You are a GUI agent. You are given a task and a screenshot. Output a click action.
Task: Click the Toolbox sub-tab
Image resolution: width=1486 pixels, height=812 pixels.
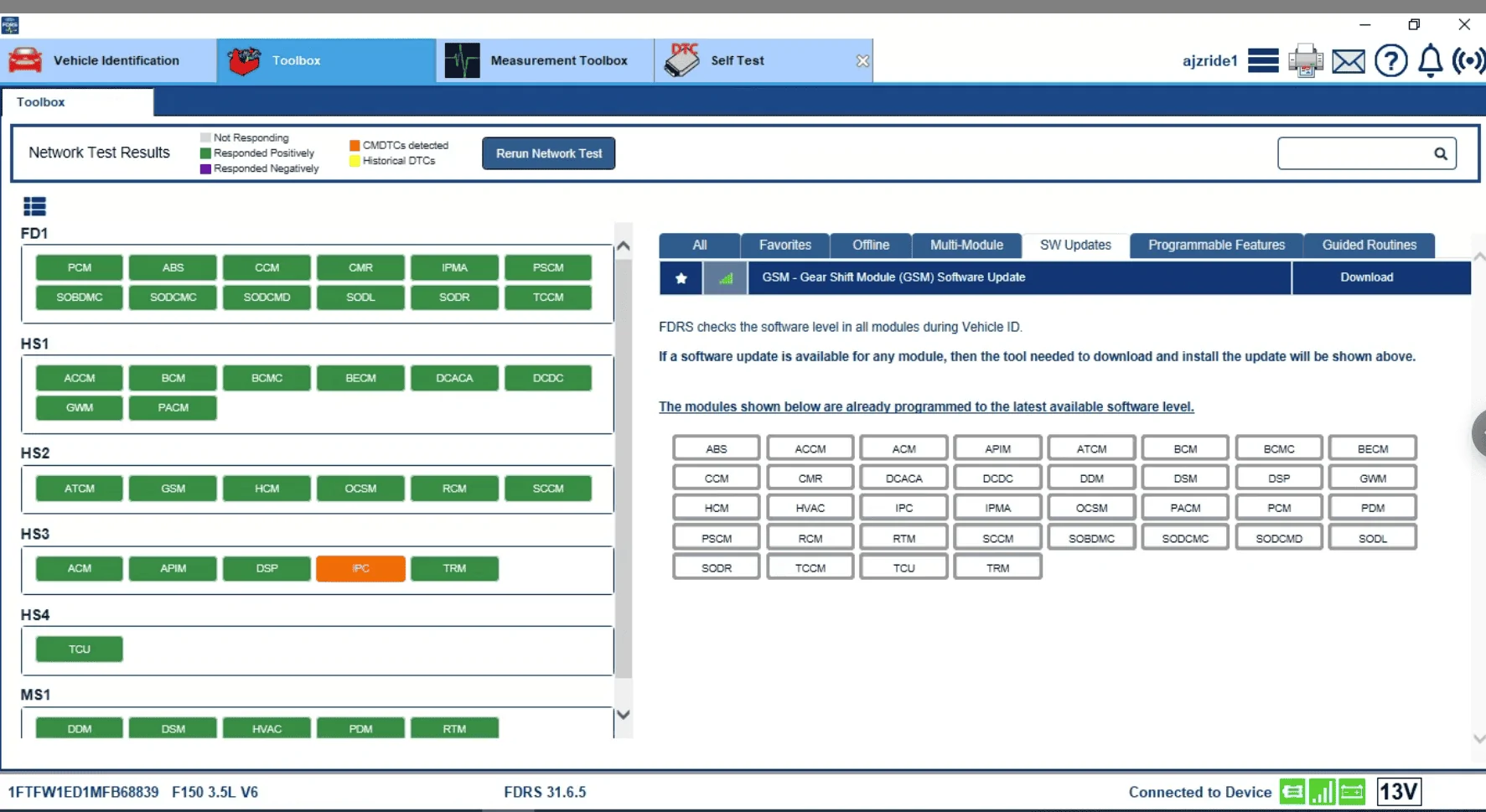77,102
